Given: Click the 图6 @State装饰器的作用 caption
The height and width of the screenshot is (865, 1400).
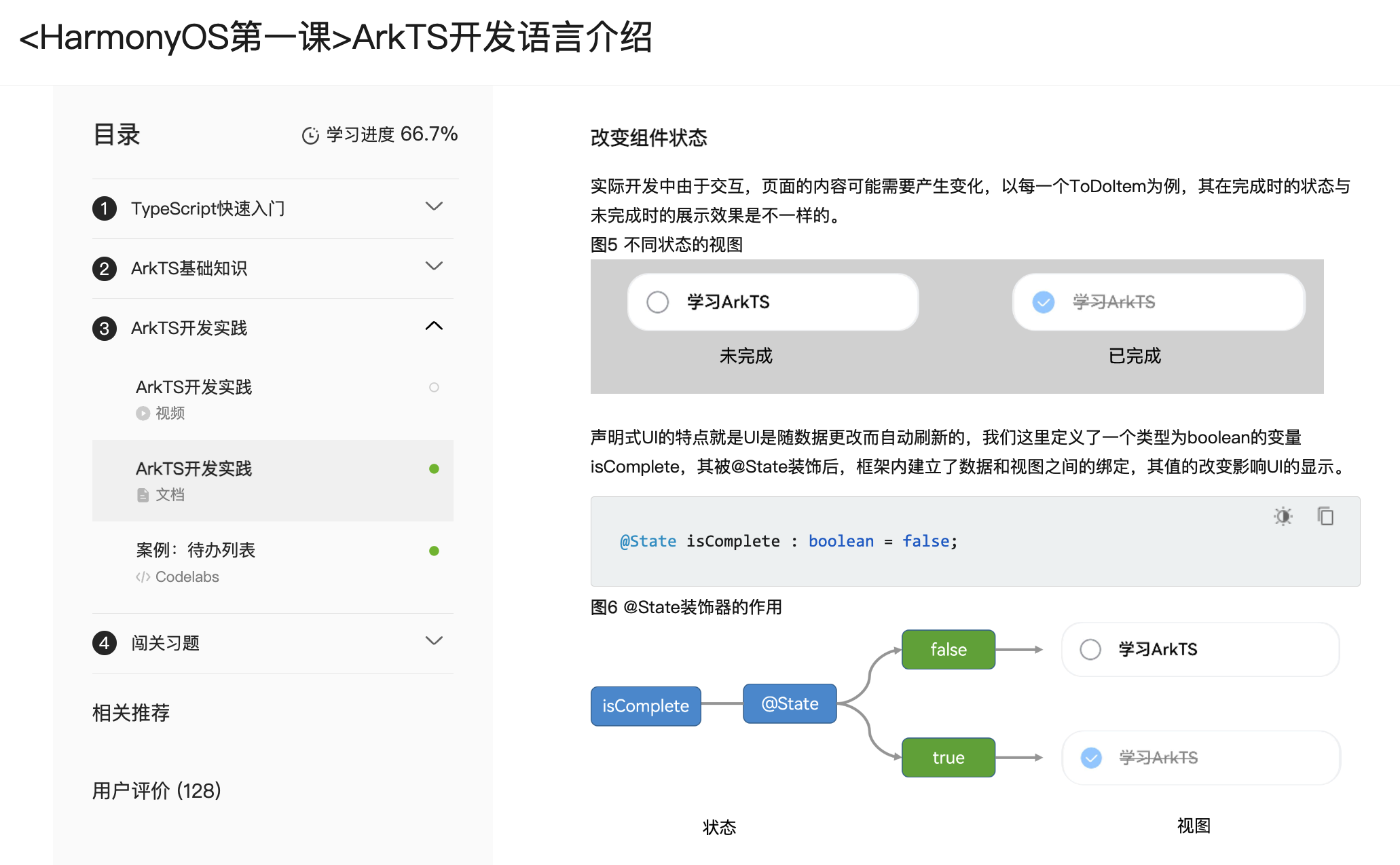Looking at the screenshot, I should tap(686, 607).
